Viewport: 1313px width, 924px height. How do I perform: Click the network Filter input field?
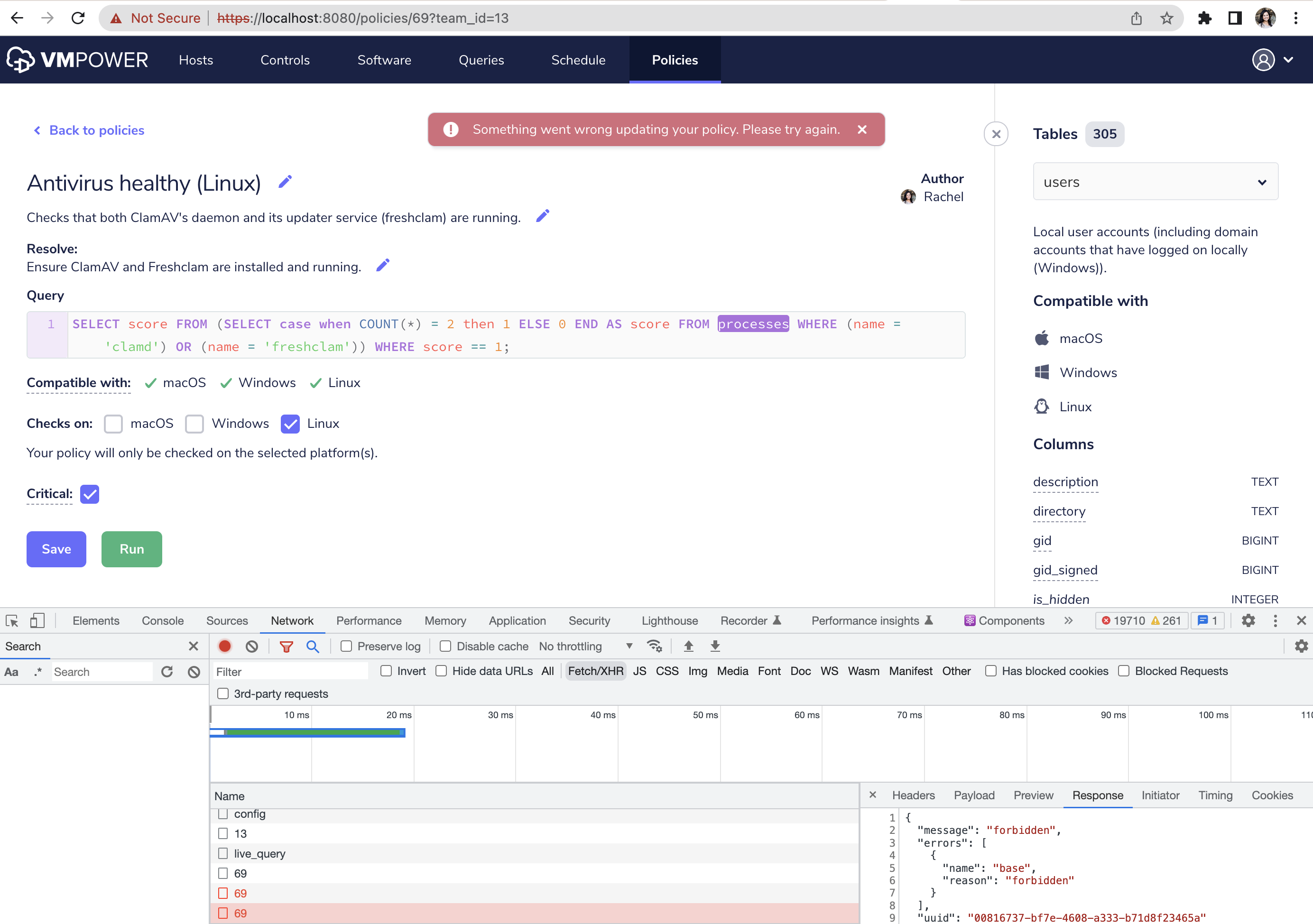tap(290, 671)
